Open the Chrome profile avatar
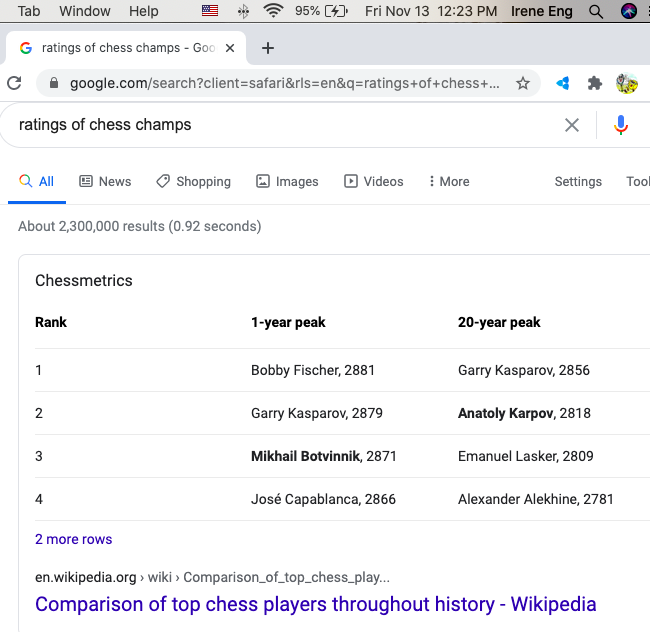This screenshot has height=632, width=650. pos(627,84)
